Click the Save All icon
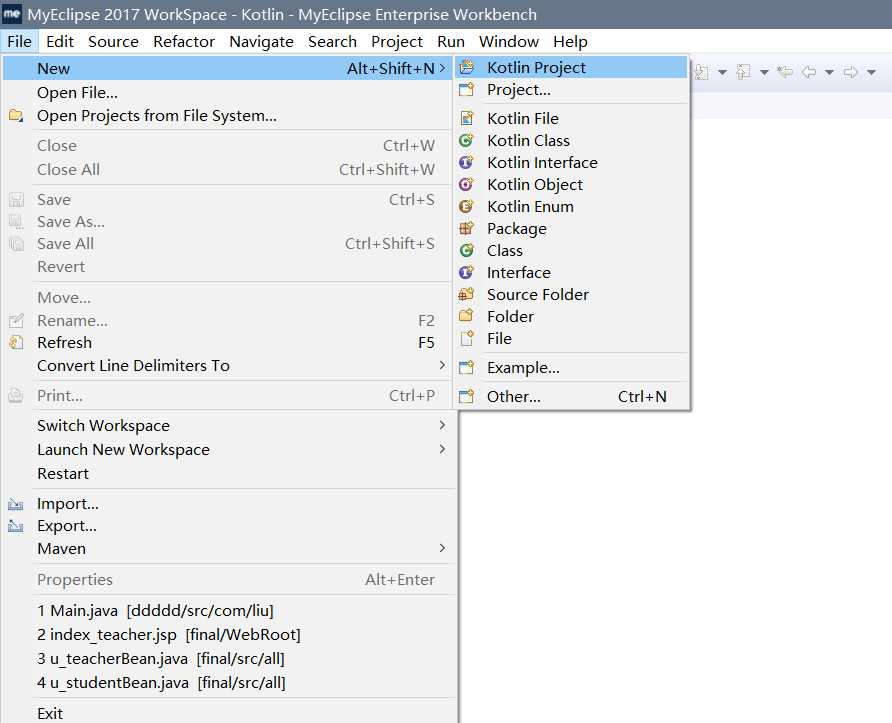892x723 pixels. pyautogui.click(x=16, y=244)
